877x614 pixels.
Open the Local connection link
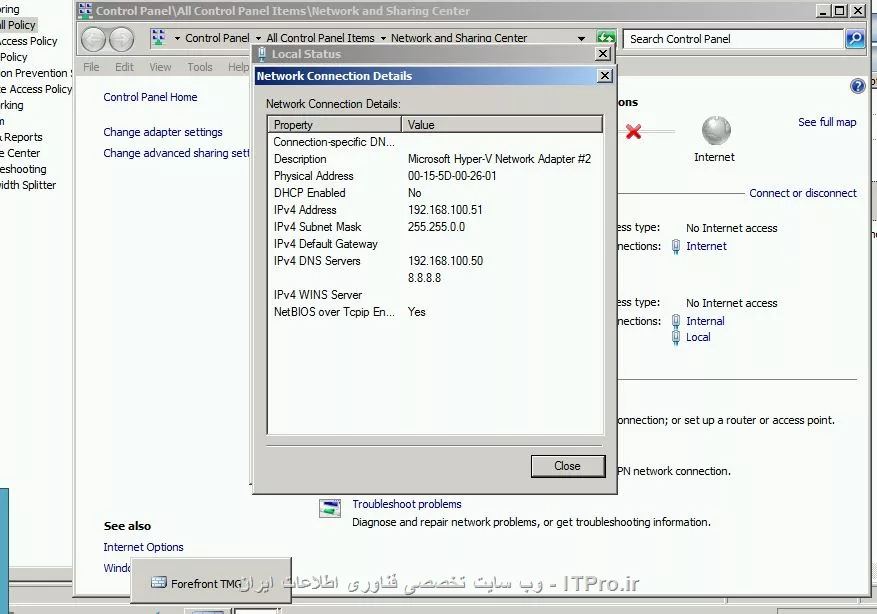[x=698, y=337]
